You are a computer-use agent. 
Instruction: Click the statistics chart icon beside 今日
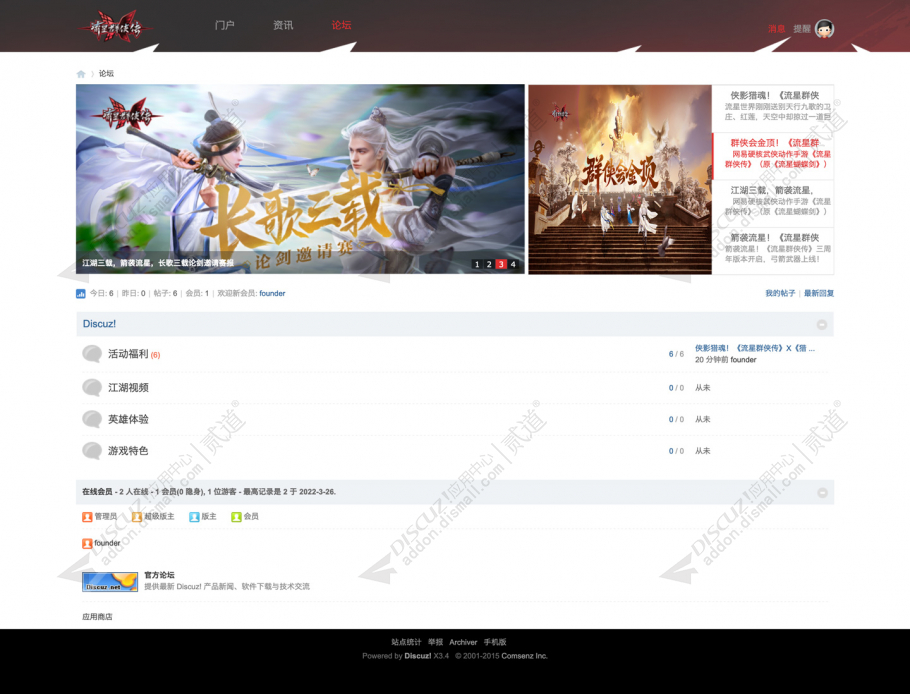click(x=81, y=294)
